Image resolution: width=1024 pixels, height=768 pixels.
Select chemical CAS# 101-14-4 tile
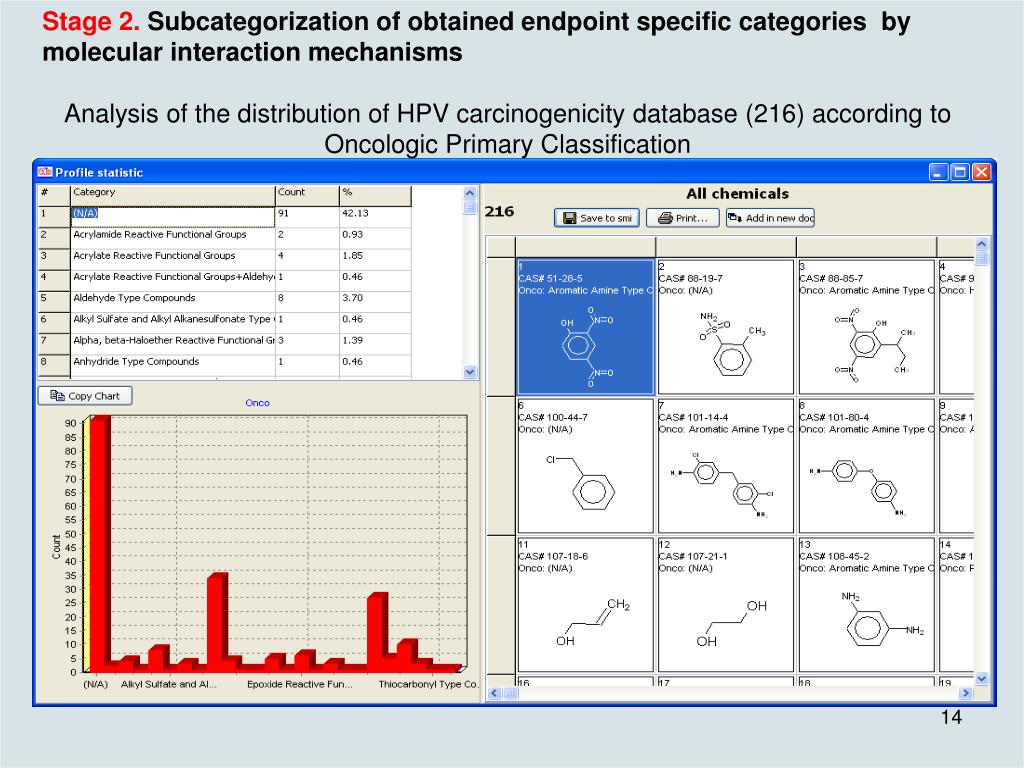click(x=726, y=466)
